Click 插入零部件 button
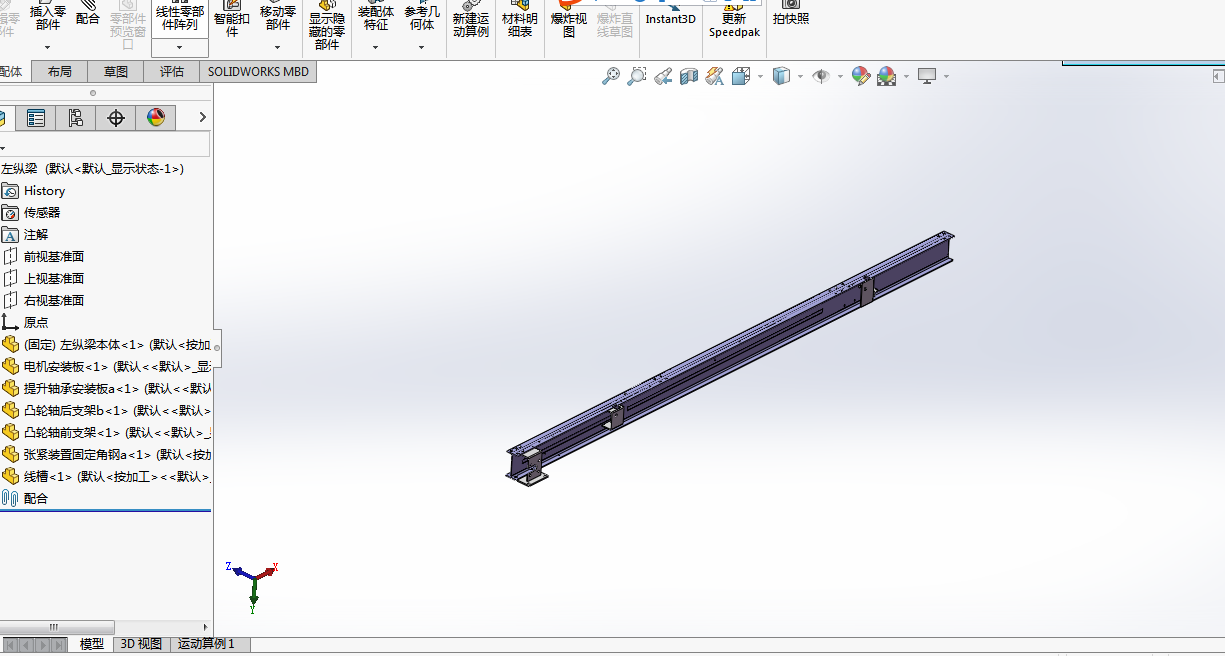The image size is (1225, 656). click(47, 15)
